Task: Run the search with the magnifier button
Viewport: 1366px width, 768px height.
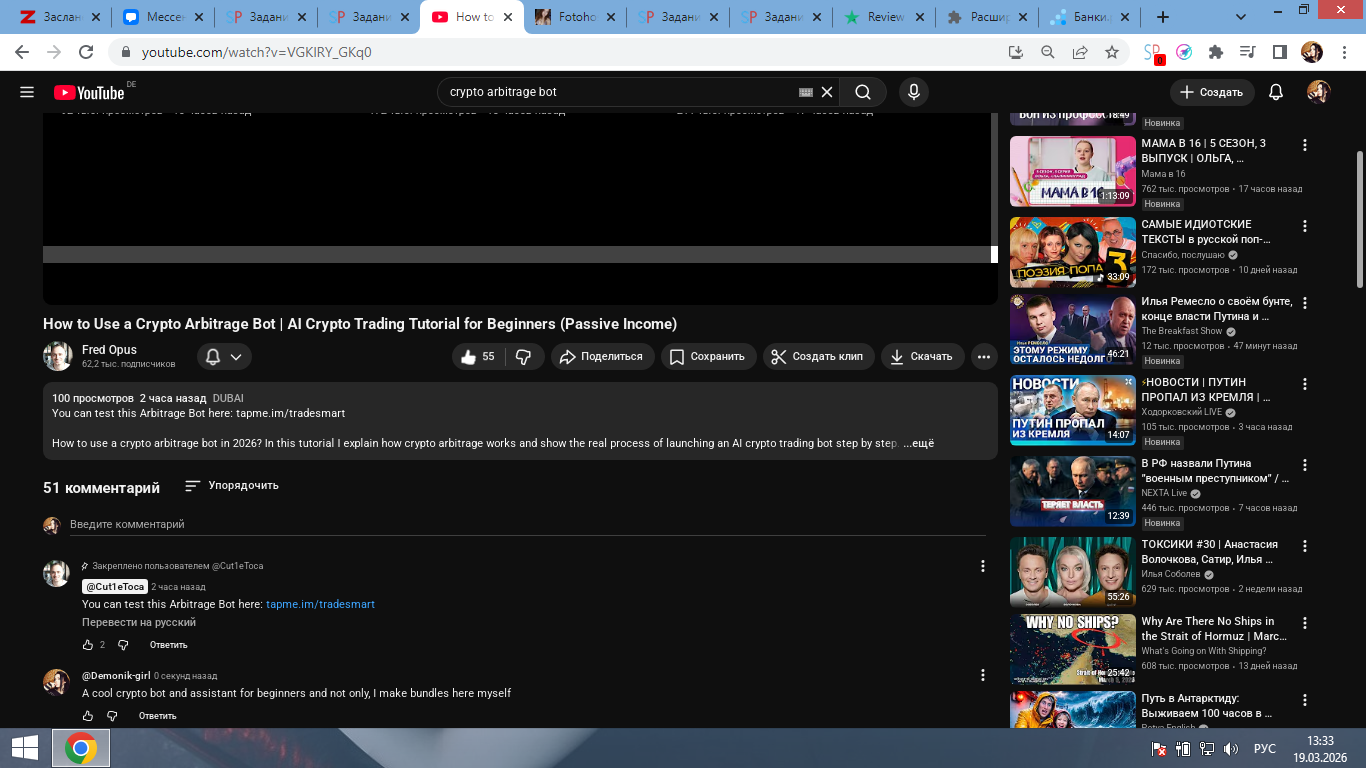Action: point(862,92)
